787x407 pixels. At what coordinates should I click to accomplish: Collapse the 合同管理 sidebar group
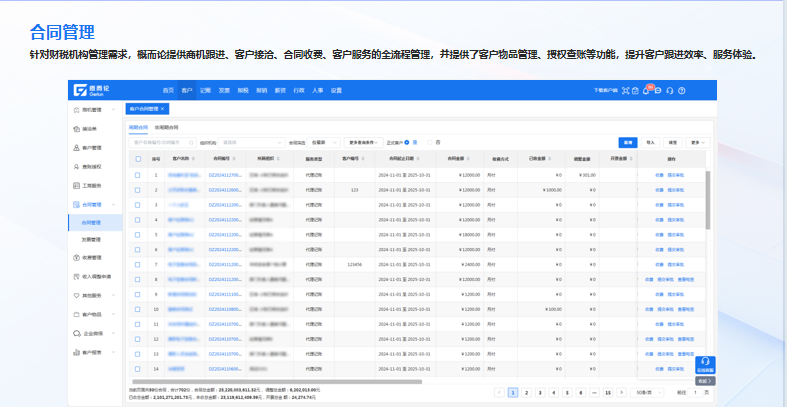click(x=114, y=204)
